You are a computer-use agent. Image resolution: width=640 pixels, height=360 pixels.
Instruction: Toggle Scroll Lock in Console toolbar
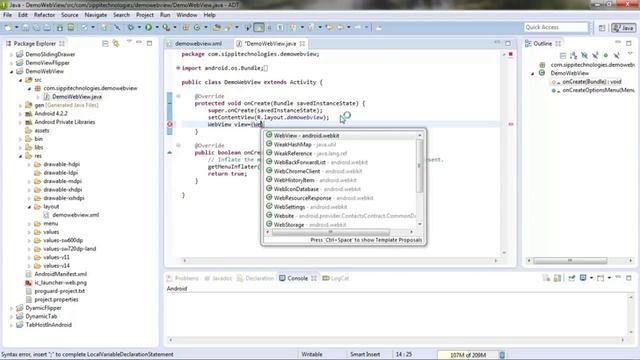557,278
